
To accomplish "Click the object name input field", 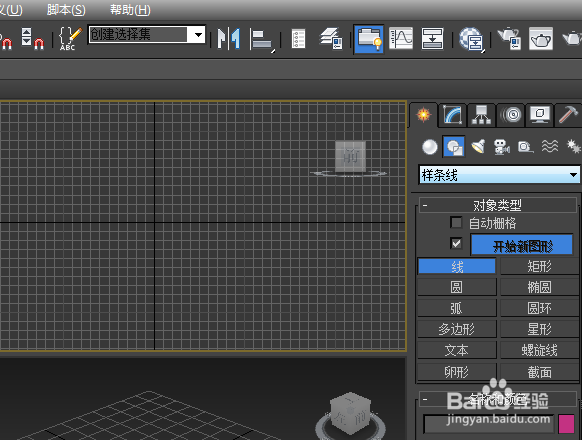I will [488, 424].
